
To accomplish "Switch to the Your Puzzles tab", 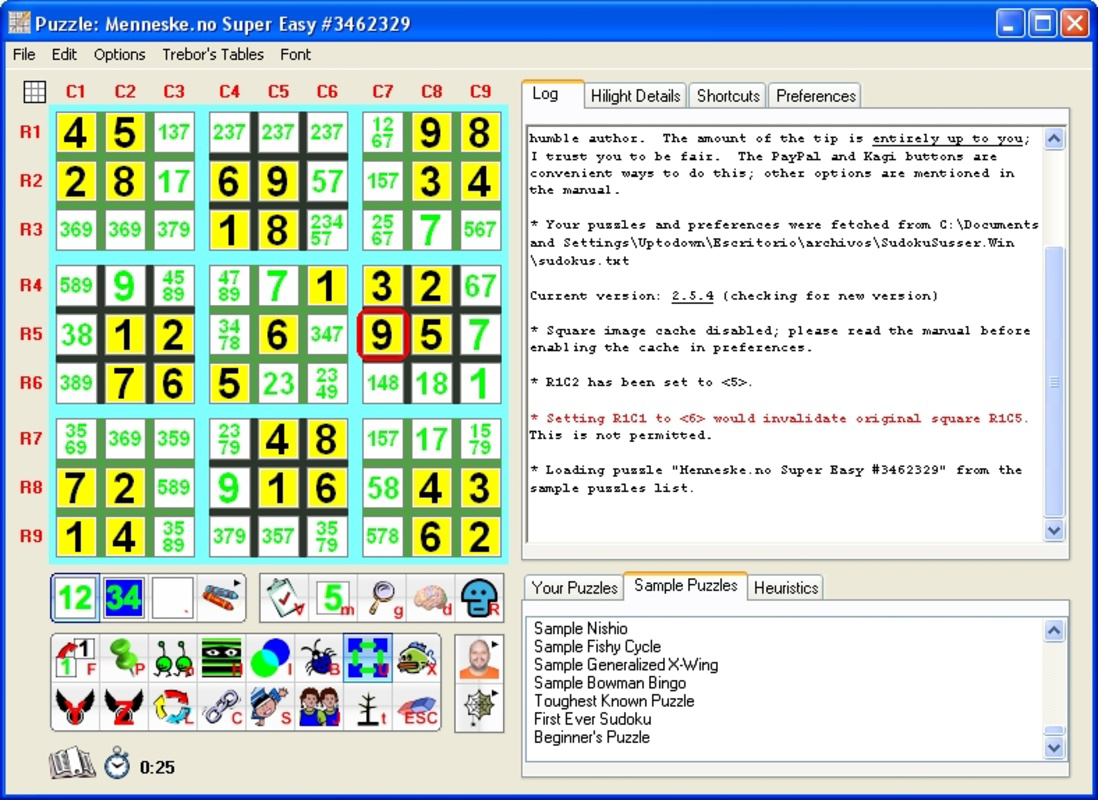I will coord(574,588).
